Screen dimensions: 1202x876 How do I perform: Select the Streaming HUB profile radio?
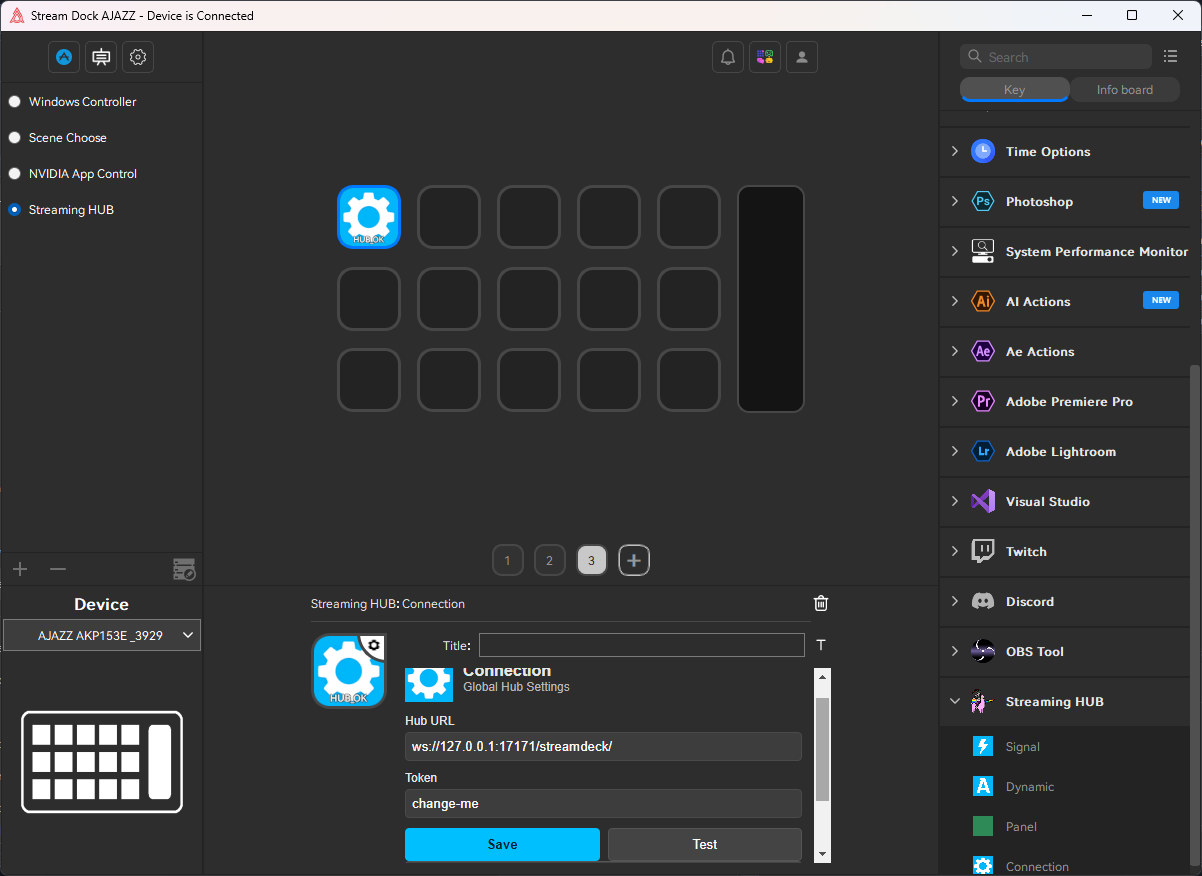coord(14,209)
